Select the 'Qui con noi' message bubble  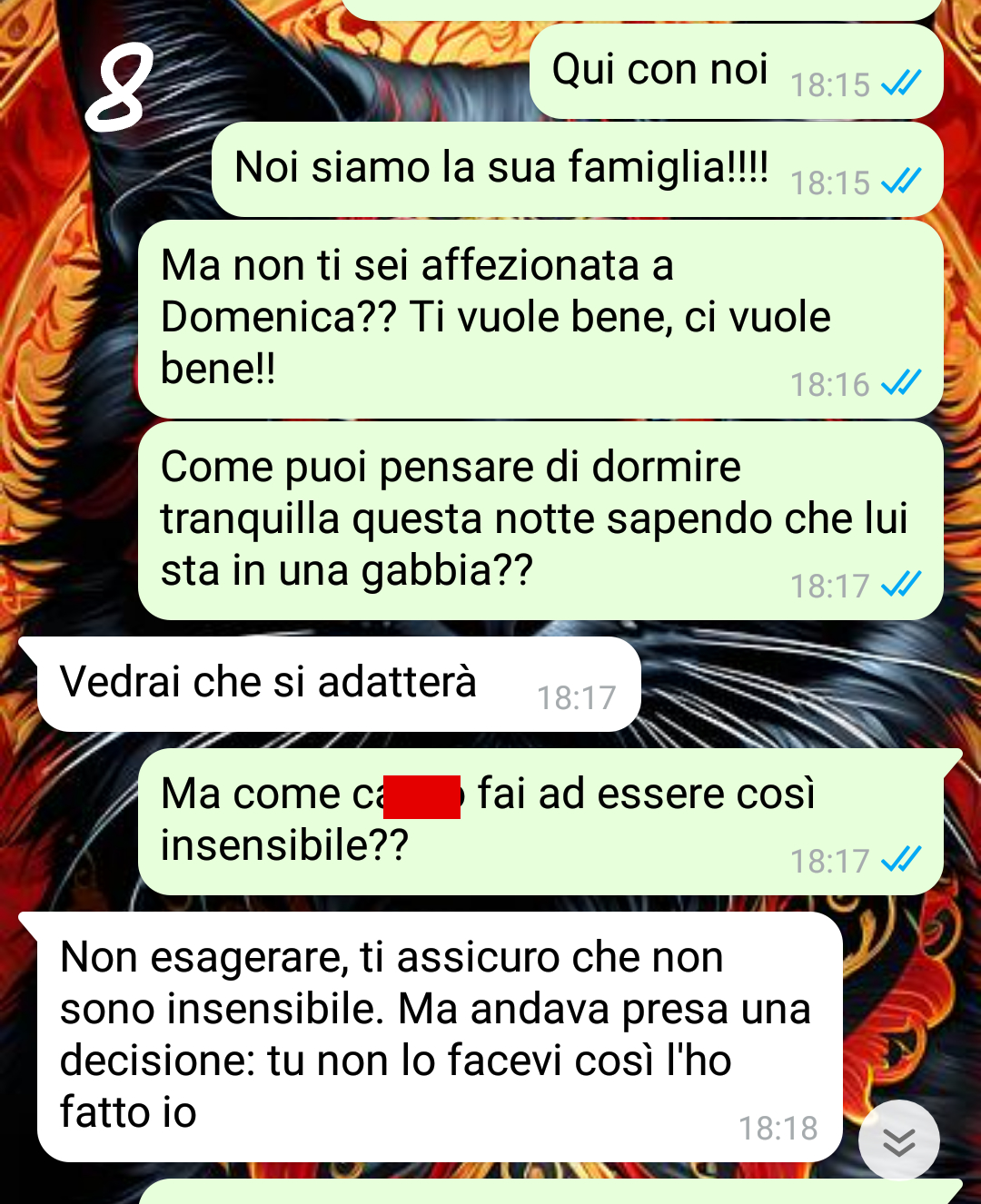tap(736, 71)
